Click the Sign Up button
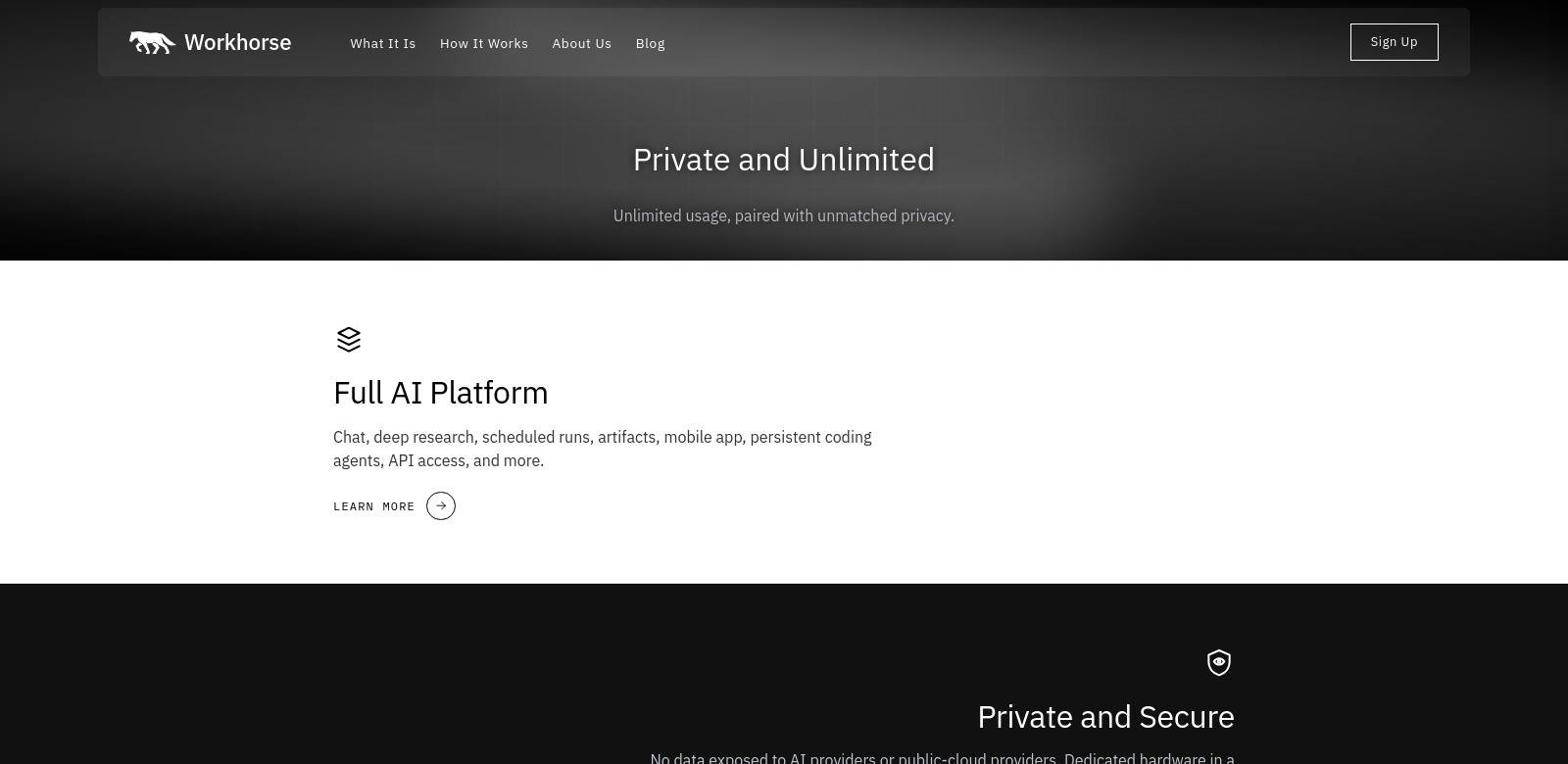 pyautogui.click(x=1394, y=42)
